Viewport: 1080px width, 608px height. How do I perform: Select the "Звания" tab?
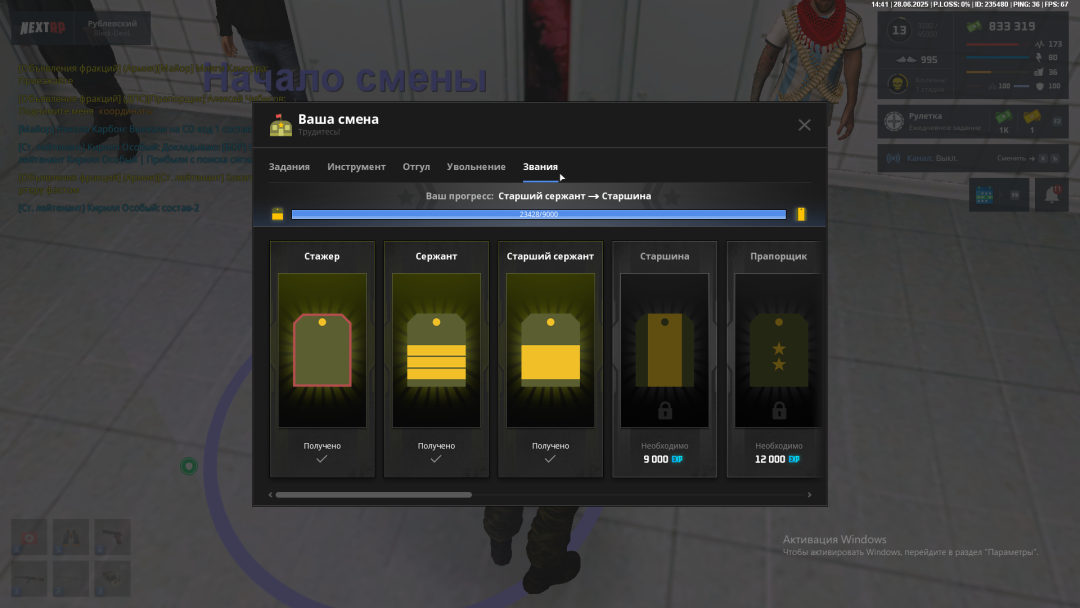[540, 167]
